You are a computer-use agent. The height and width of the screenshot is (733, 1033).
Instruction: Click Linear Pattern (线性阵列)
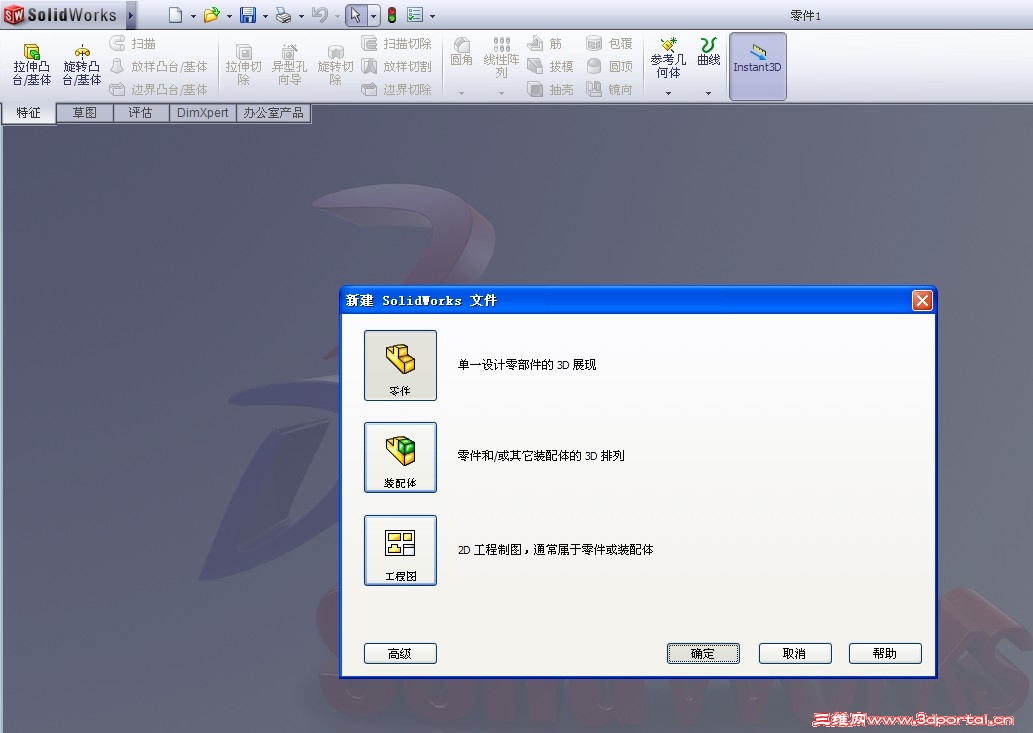pyautogui.click(x=501, y=57)
